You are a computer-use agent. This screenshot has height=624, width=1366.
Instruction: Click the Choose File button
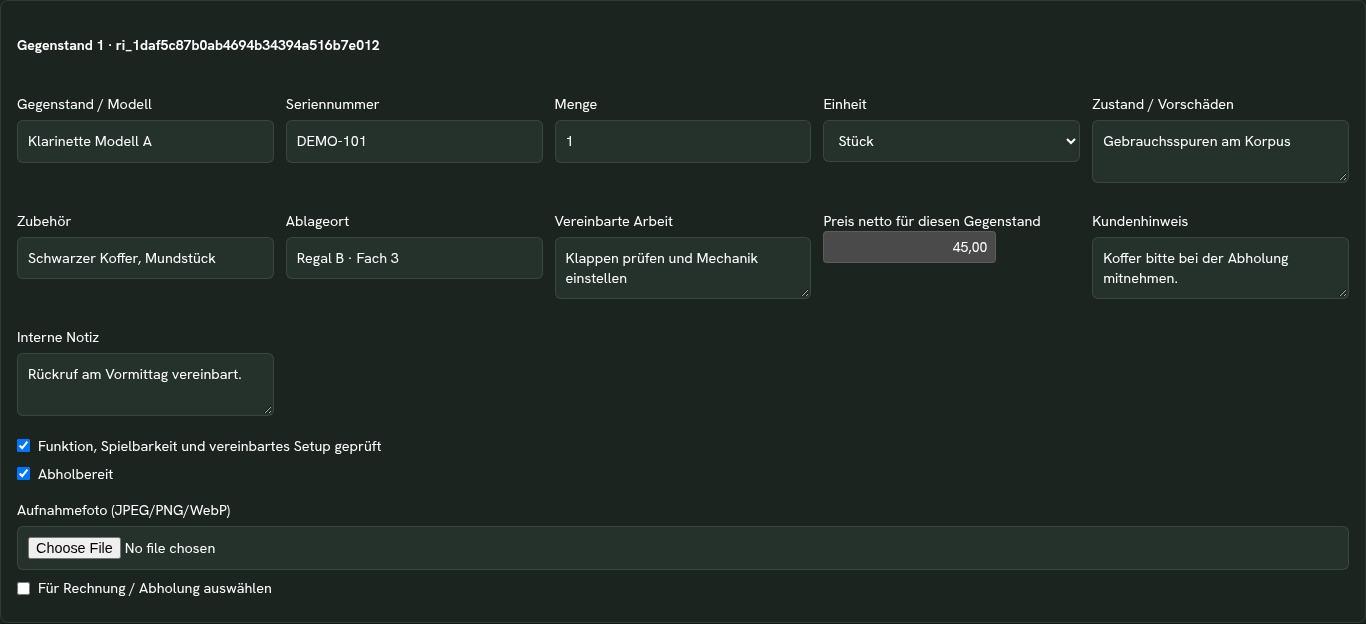[74, 548]
